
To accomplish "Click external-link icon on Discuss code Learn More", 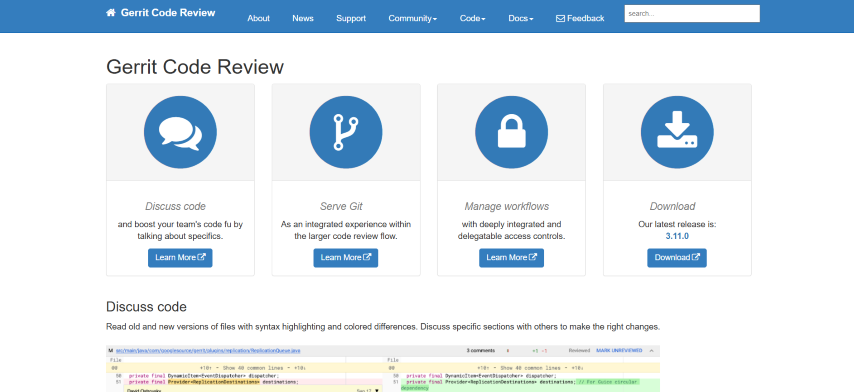I will (202, 258).
